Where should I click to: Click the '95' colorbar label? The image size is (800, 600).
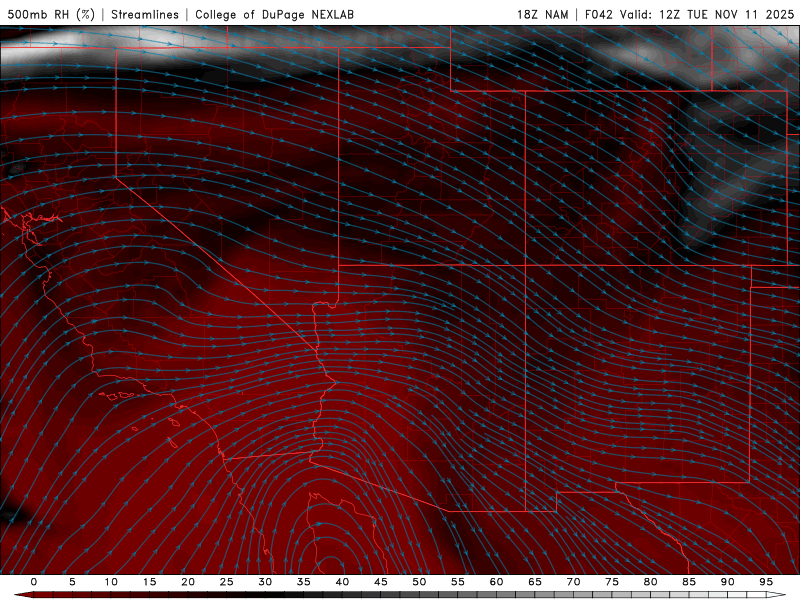point(766,582)
